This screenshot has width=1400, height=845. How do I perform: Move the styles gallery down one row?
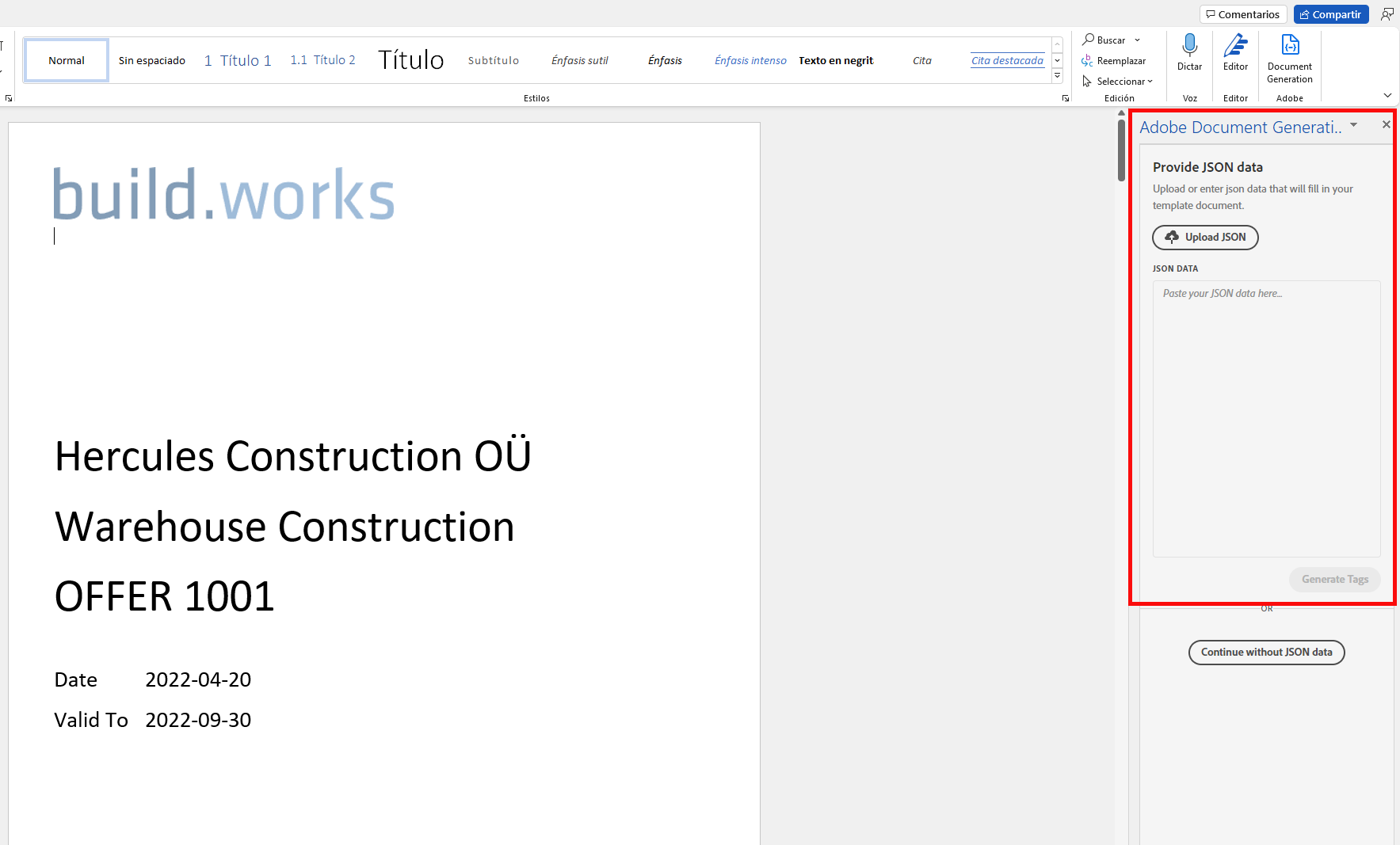[x=1057, y=61]
